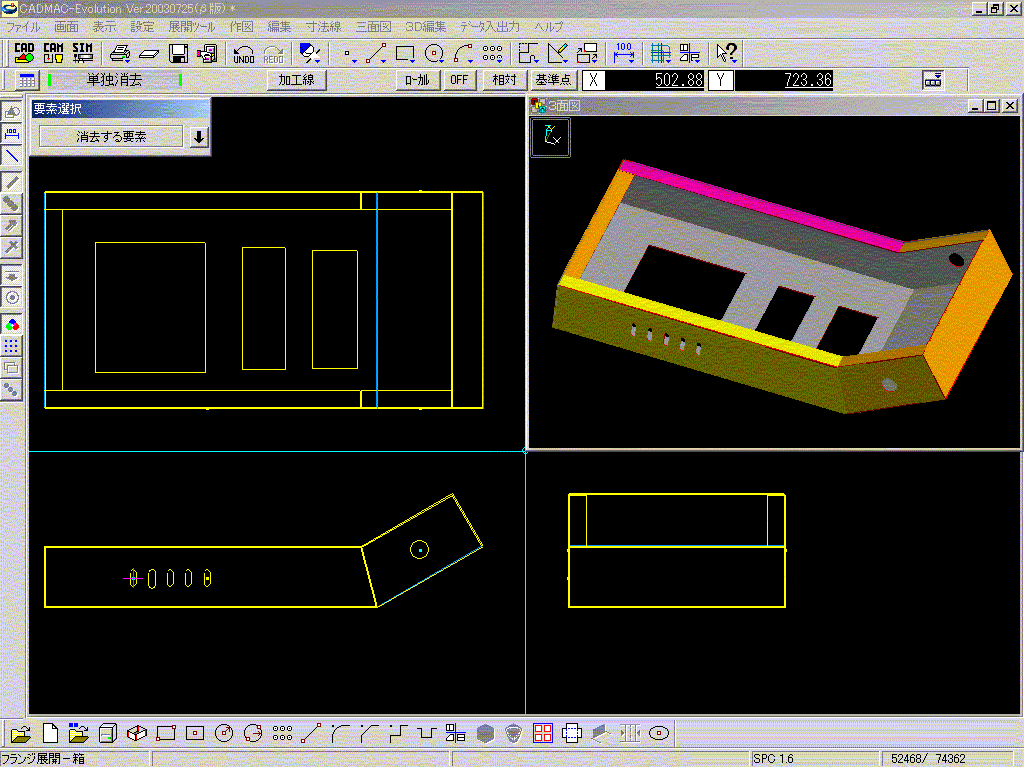Image resolution: width=1024 pixels, height=768 pixels.
Task: Toggle the 相対 relative mode button
Action: (x=505, y=80)
